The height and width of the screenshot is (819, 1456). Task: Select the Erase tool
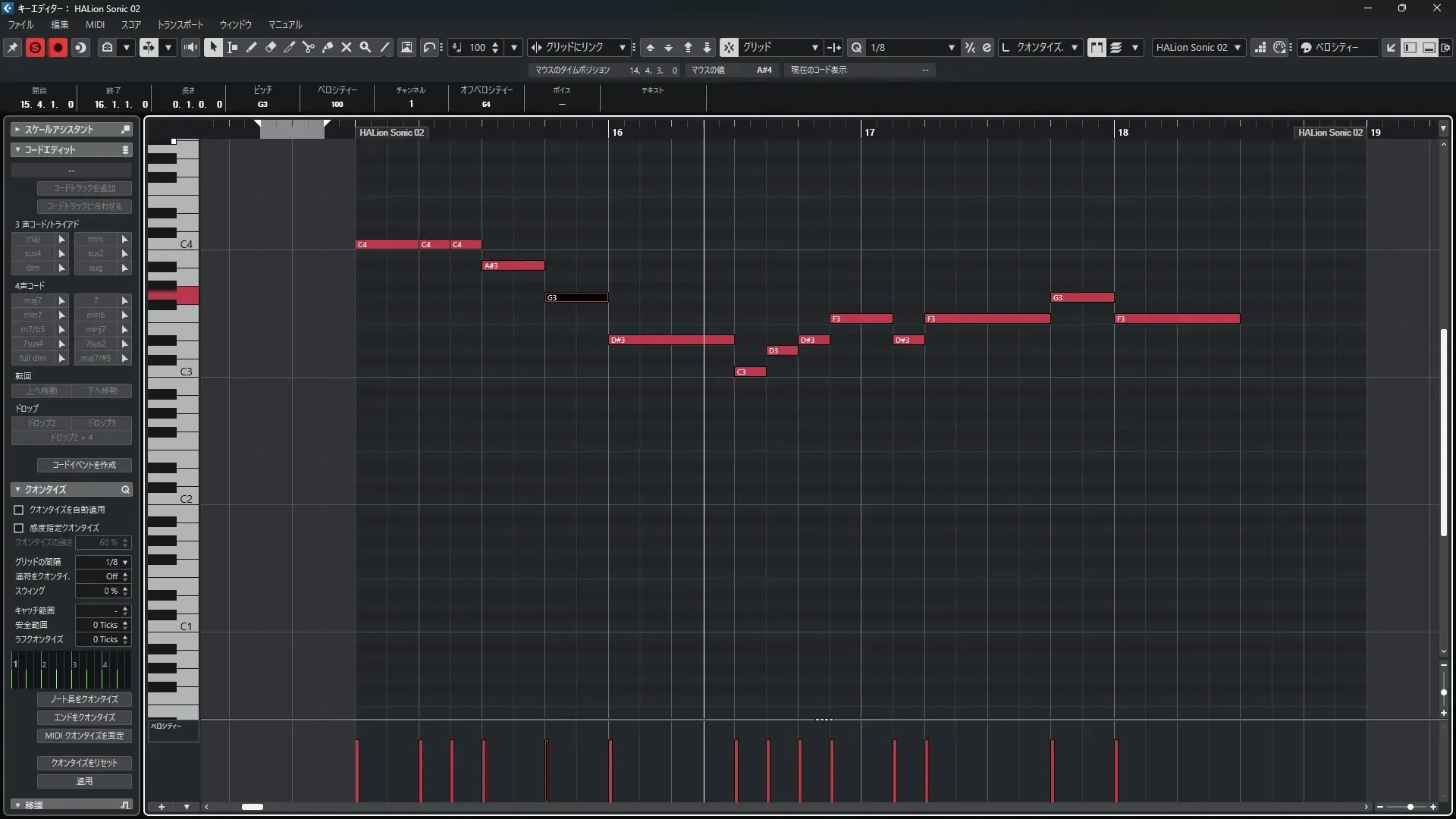[270, 47]
